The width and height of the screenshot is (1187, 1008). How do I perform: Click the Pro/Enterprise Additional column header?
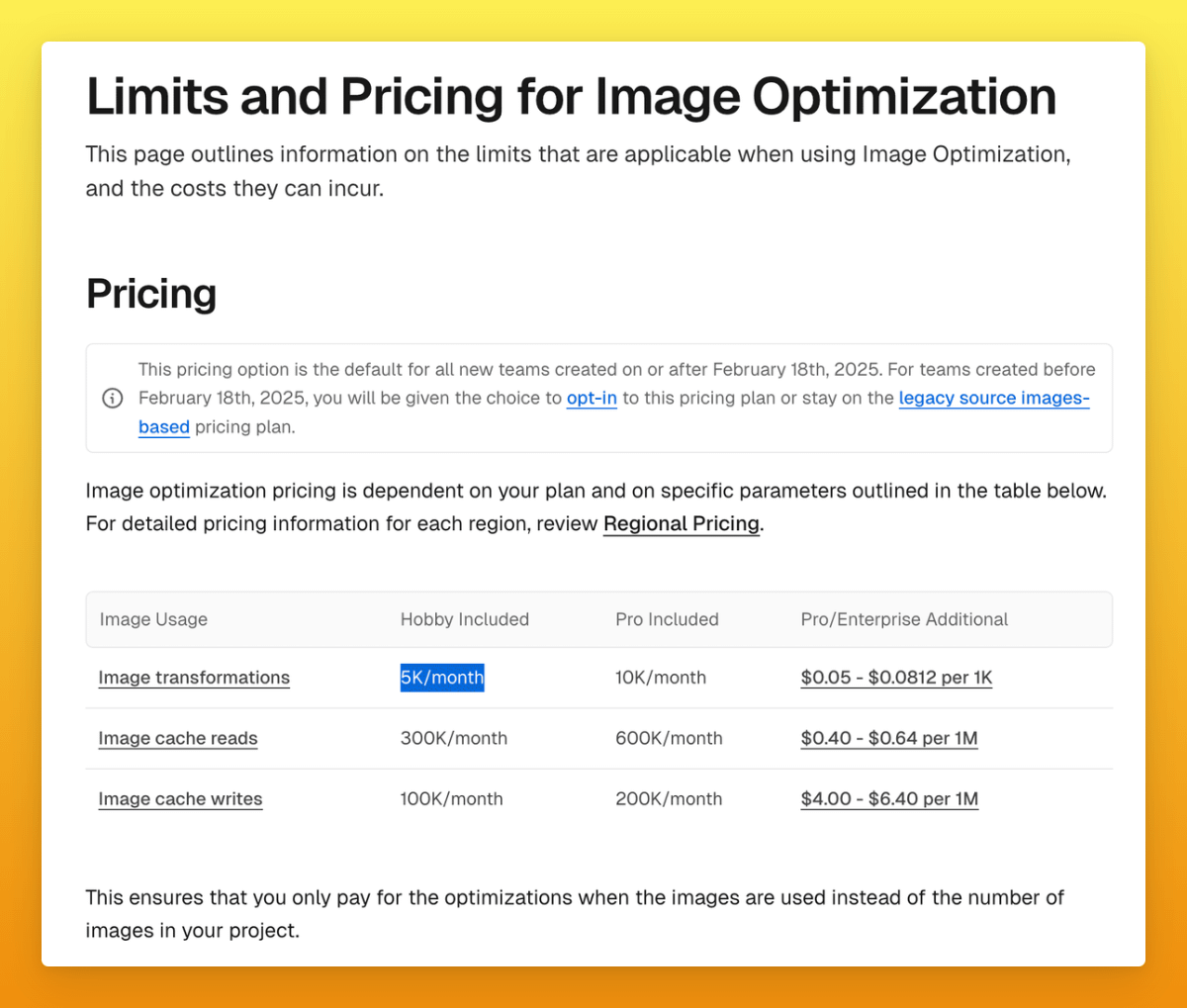[904, 619]
